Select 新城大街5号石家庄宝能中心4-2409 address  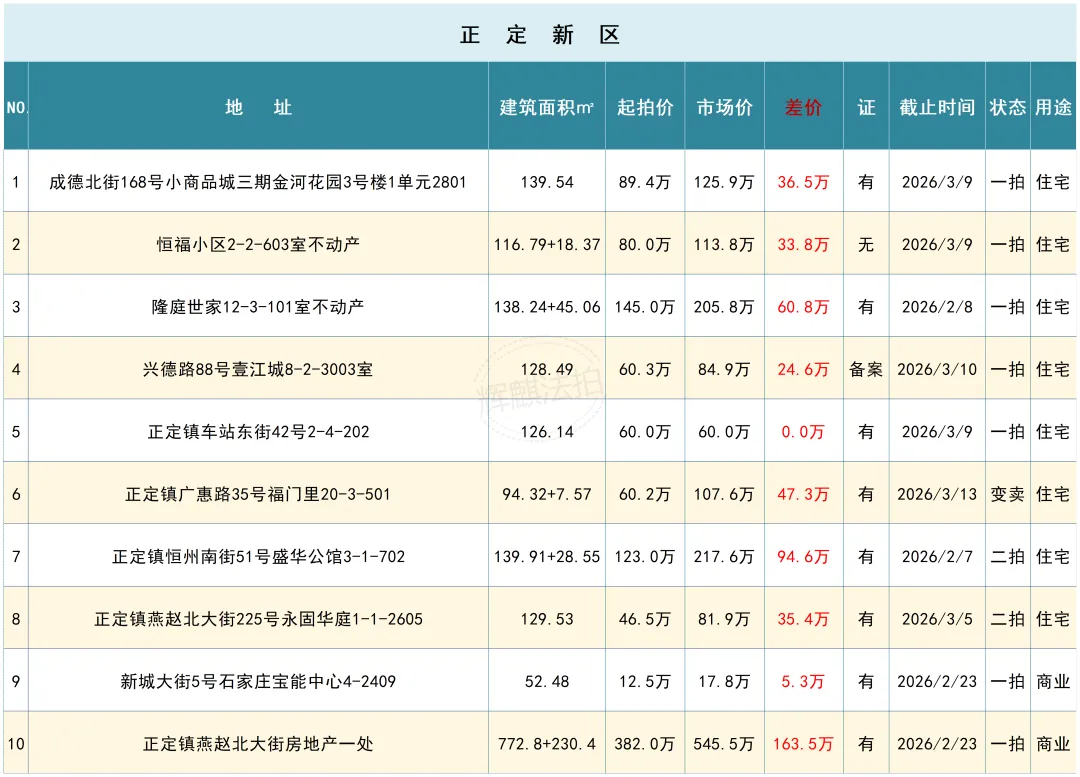coord(258,682)
